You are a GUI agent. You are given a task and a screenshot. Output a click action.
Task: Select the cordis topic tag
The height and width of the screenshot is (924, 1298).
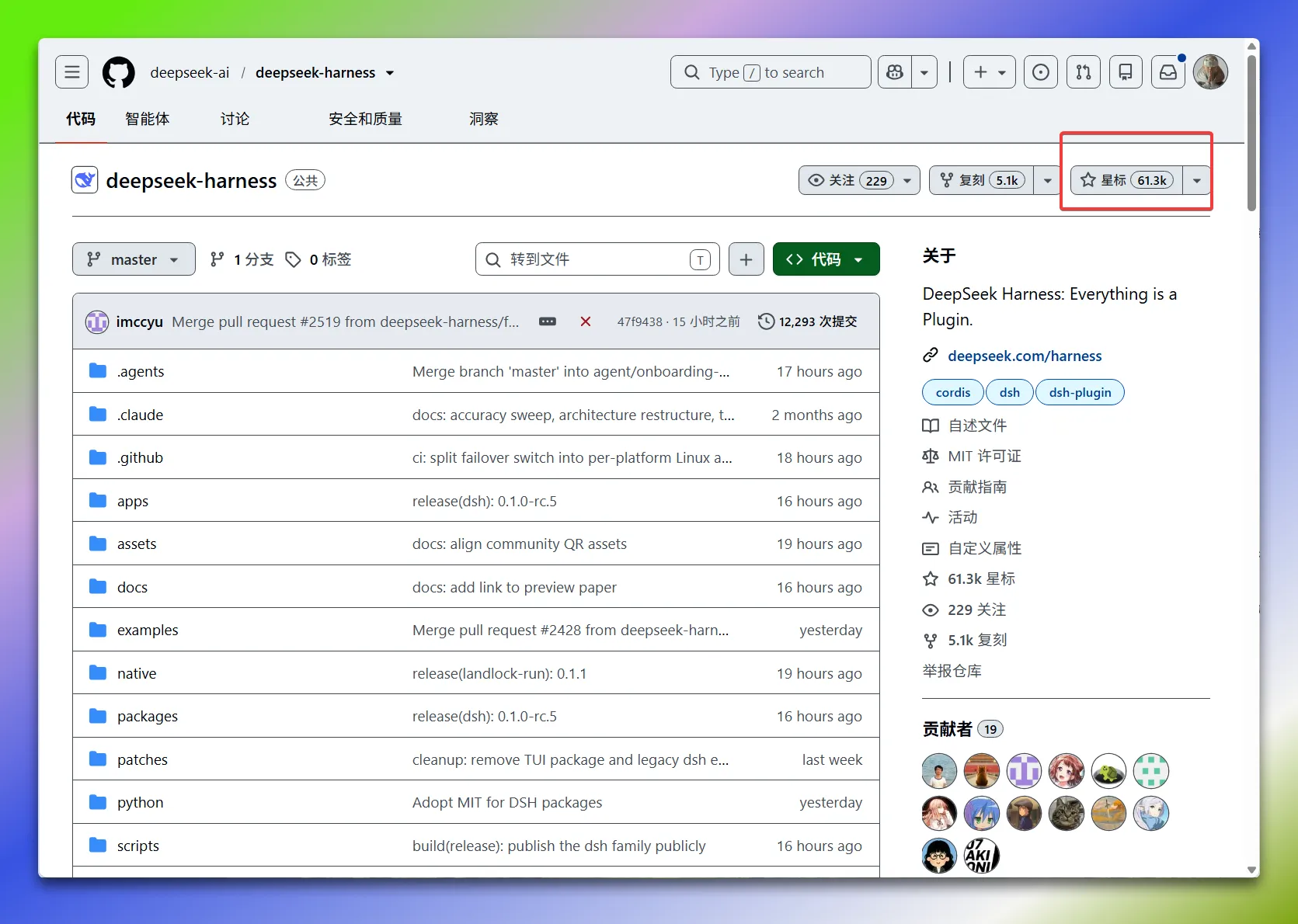tap(953, 392)
